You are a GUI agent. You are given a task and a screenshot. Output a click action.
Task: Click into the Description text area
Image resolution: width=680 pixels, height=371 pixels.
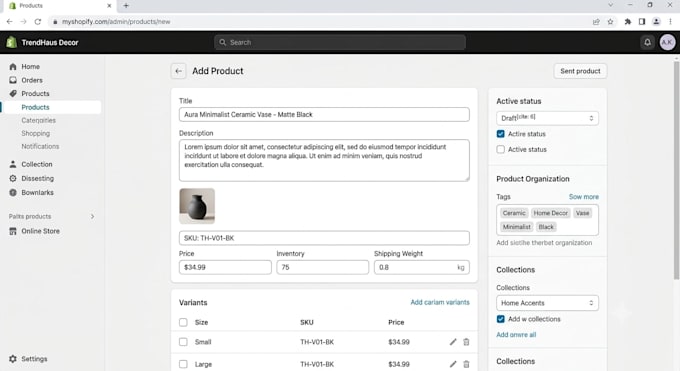[x=324, y=160]
